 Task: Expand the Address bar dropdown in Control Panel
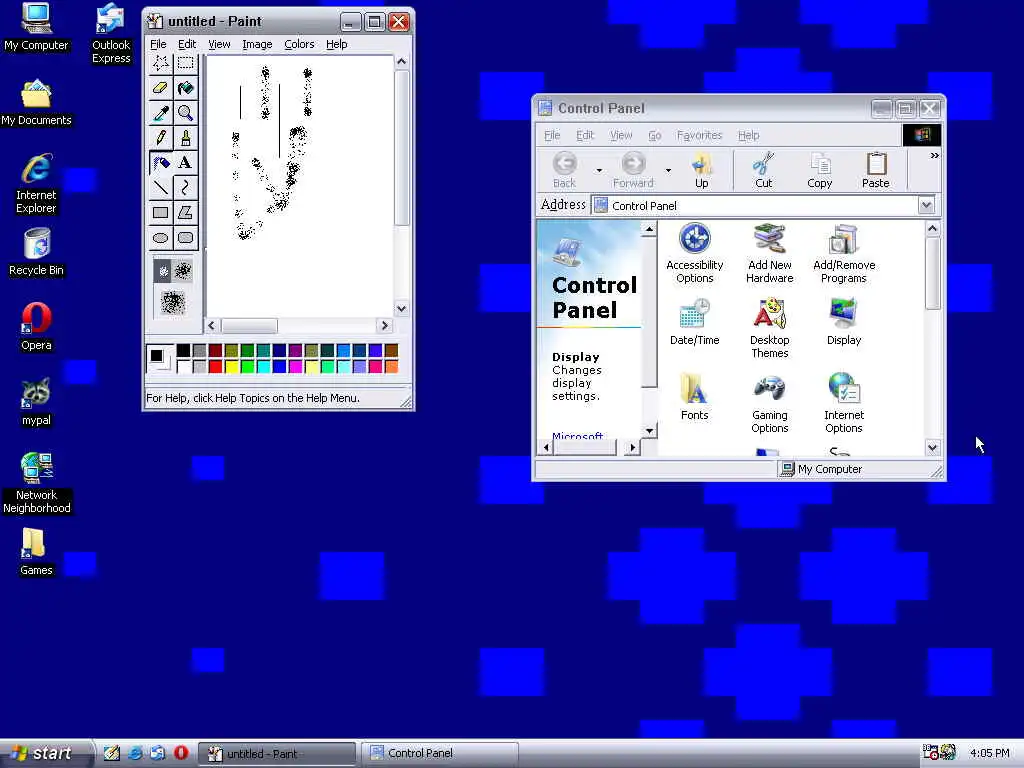[926, 206]
